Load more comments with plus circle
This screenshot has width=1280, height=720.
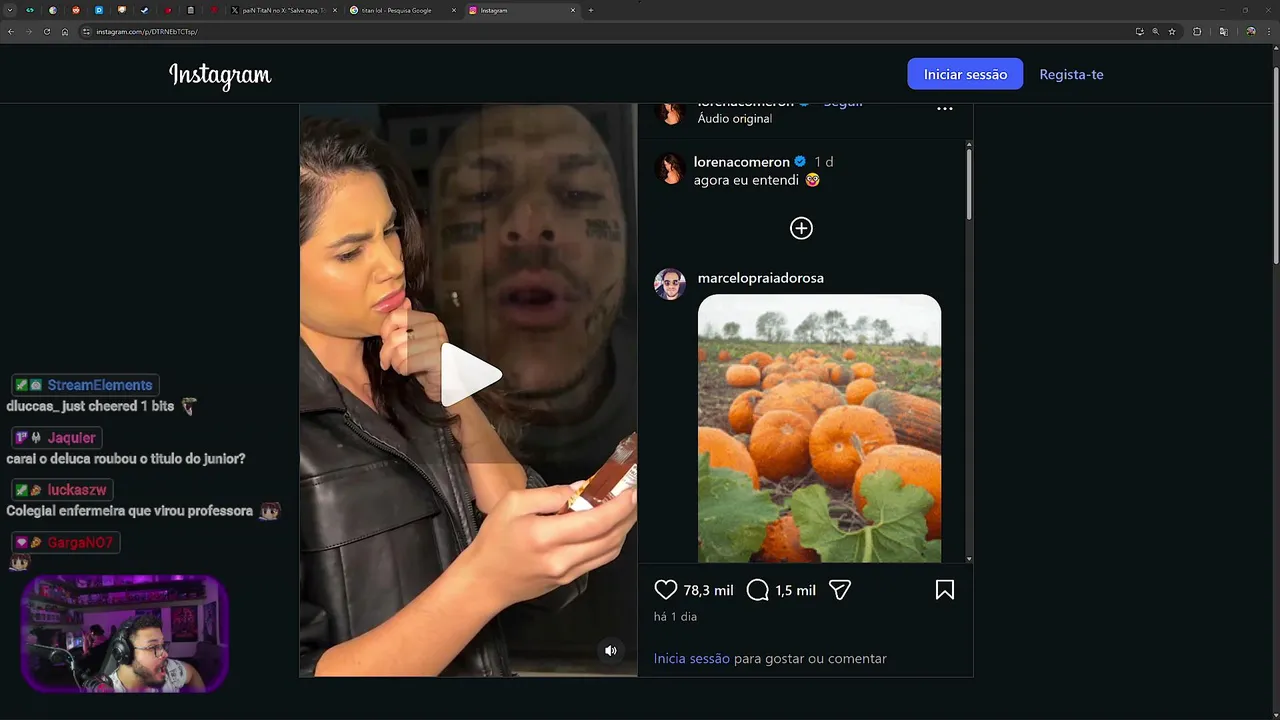[801, 228]
